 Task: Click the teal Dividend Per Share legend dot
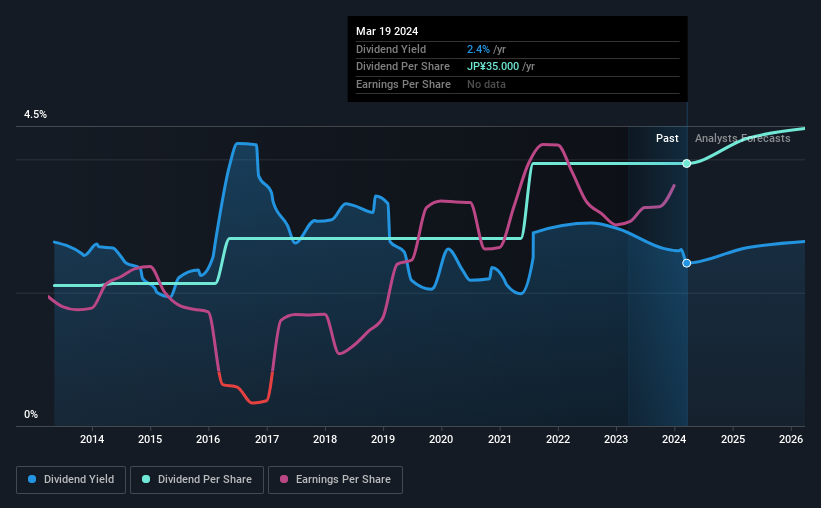[x=146, y=479]
